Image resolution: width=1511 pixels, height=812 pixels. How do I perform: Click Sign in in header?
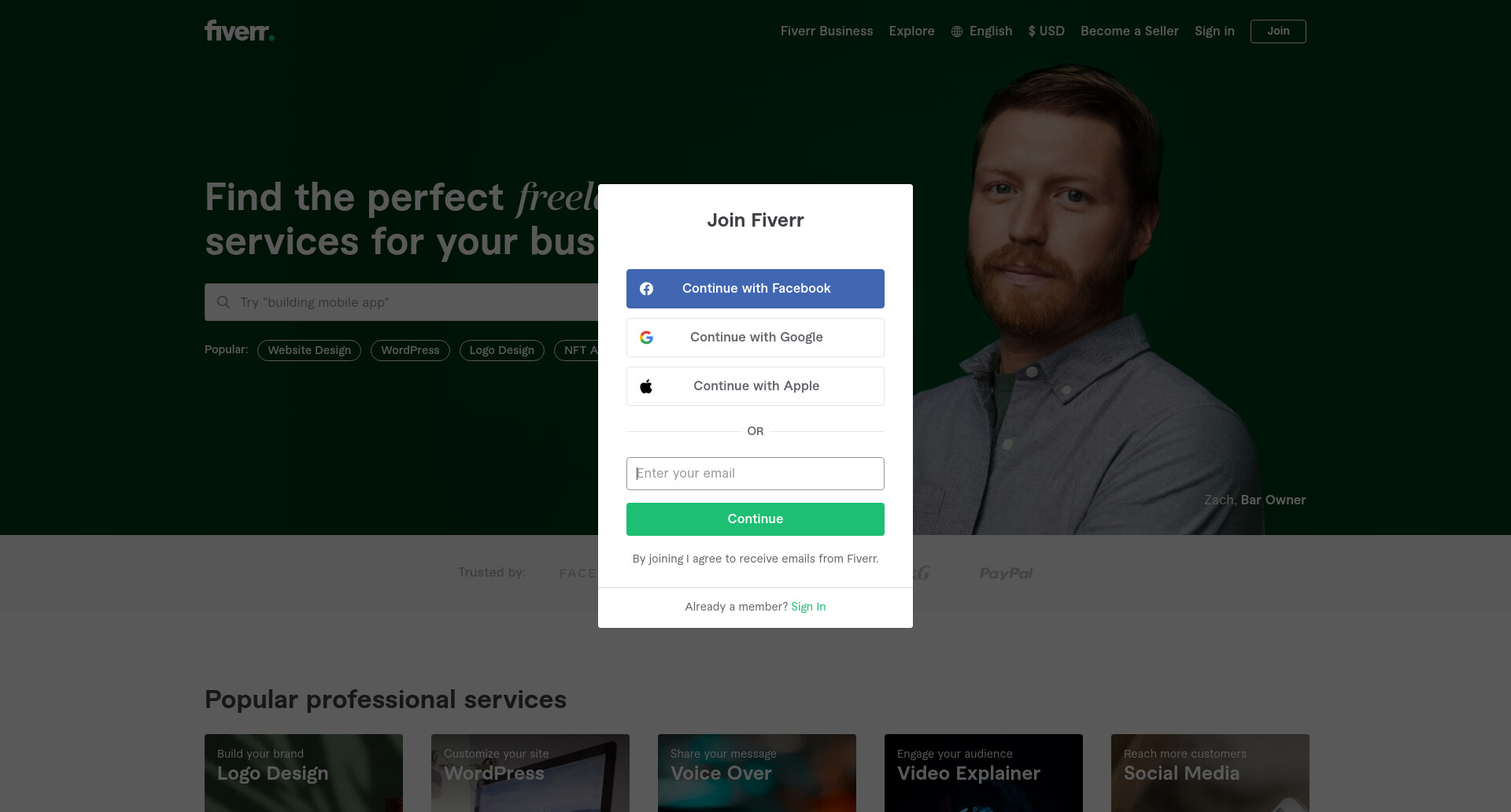point(1214,31)
